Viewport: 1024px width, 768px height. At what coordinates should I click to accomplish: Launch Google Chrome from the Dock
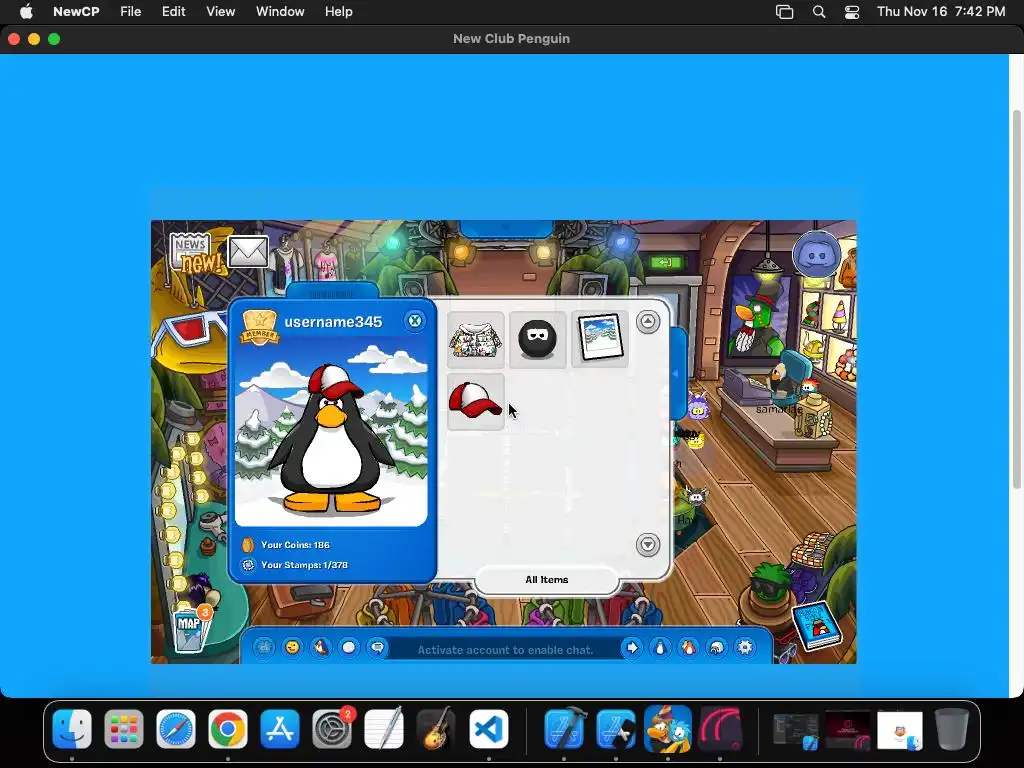[228, 729]
